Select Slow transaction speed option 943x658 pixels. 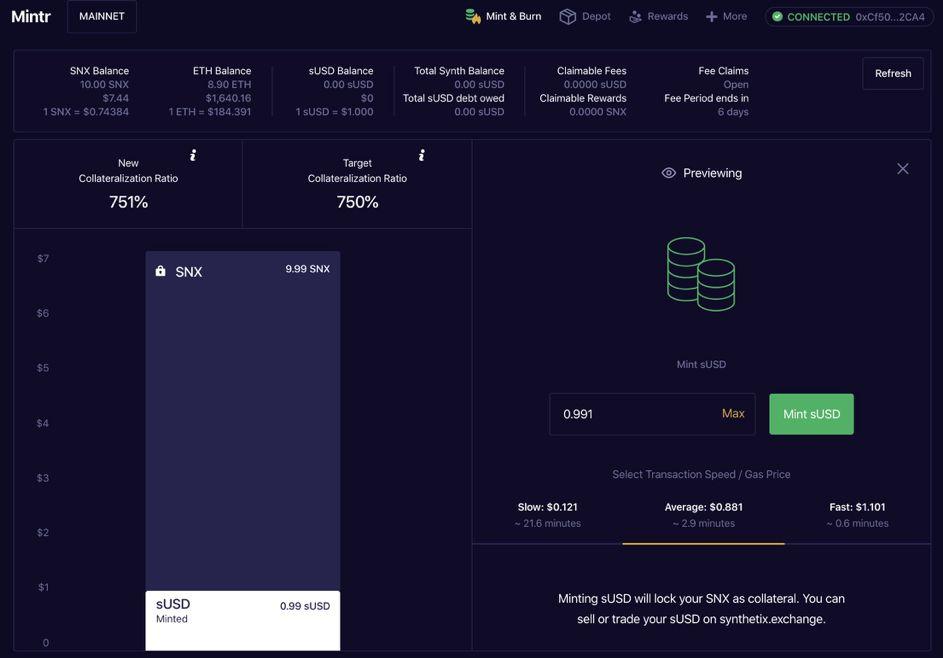click(547, 515)
